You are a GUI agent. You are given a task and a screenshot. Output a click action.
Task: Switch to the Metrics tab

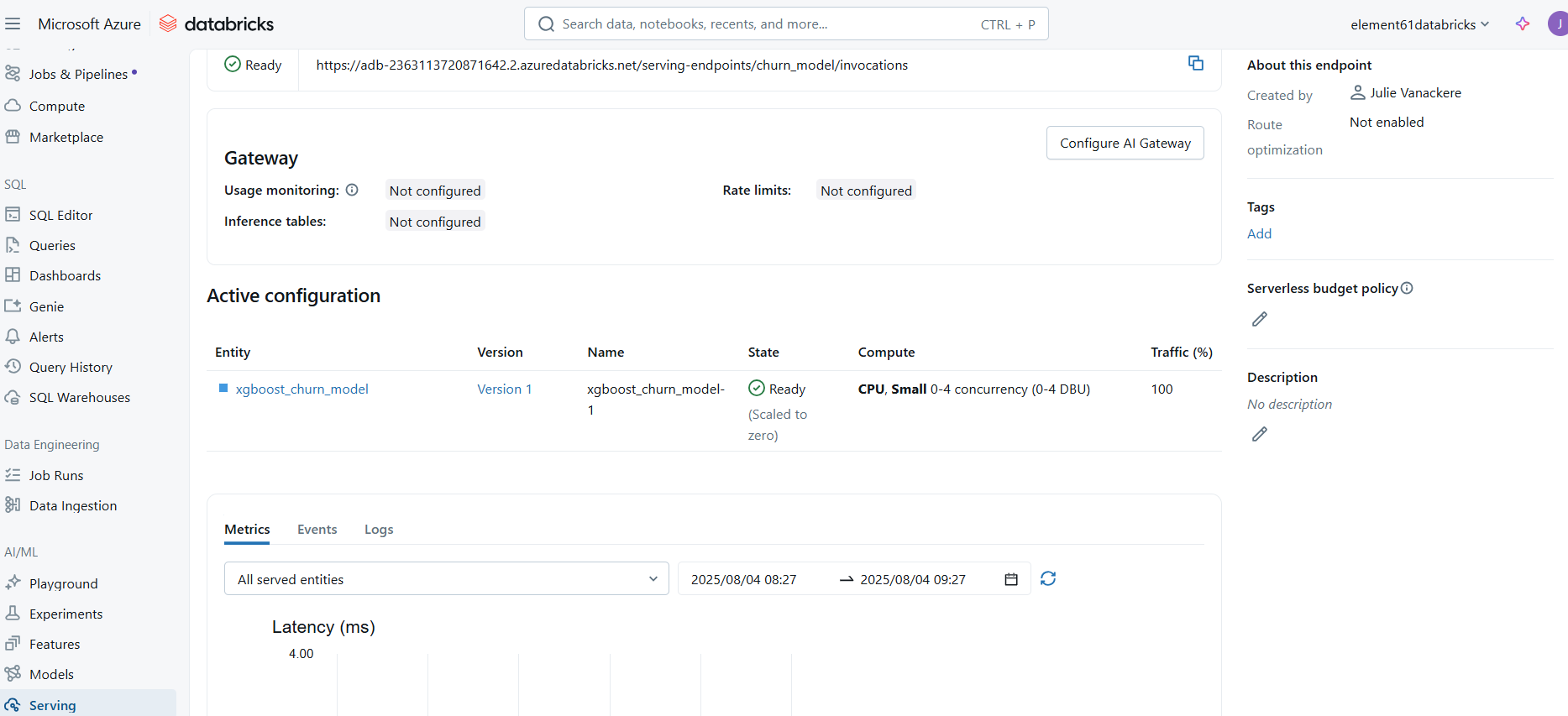(x=247, y=530)
